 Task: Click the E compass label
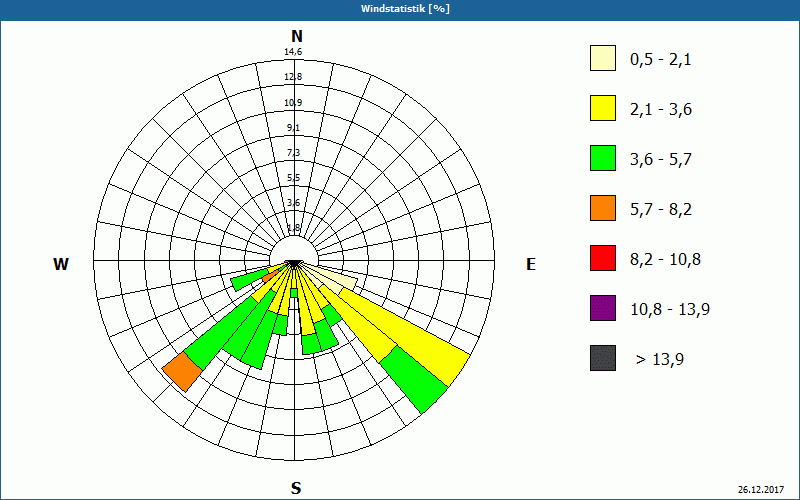[531, 264]
